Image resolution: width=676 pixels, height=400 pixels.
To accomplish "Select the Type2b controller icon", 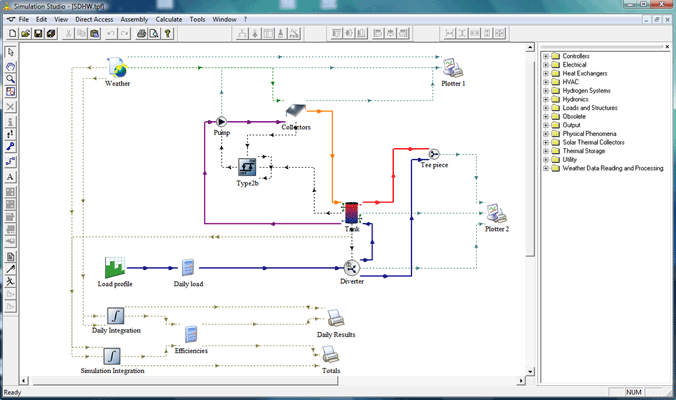I will tap(247, 166).
